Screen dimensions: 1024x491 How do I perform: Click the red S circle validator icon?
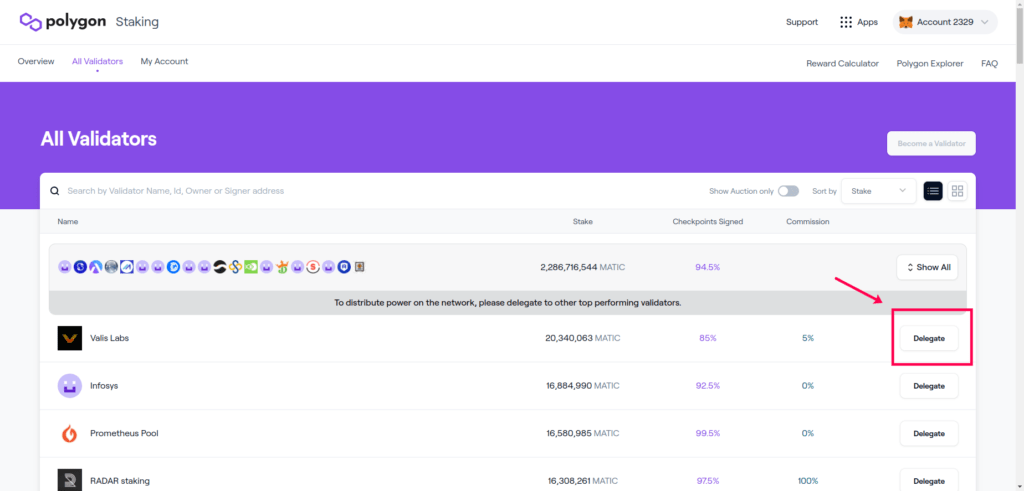(x=313, y=267)
